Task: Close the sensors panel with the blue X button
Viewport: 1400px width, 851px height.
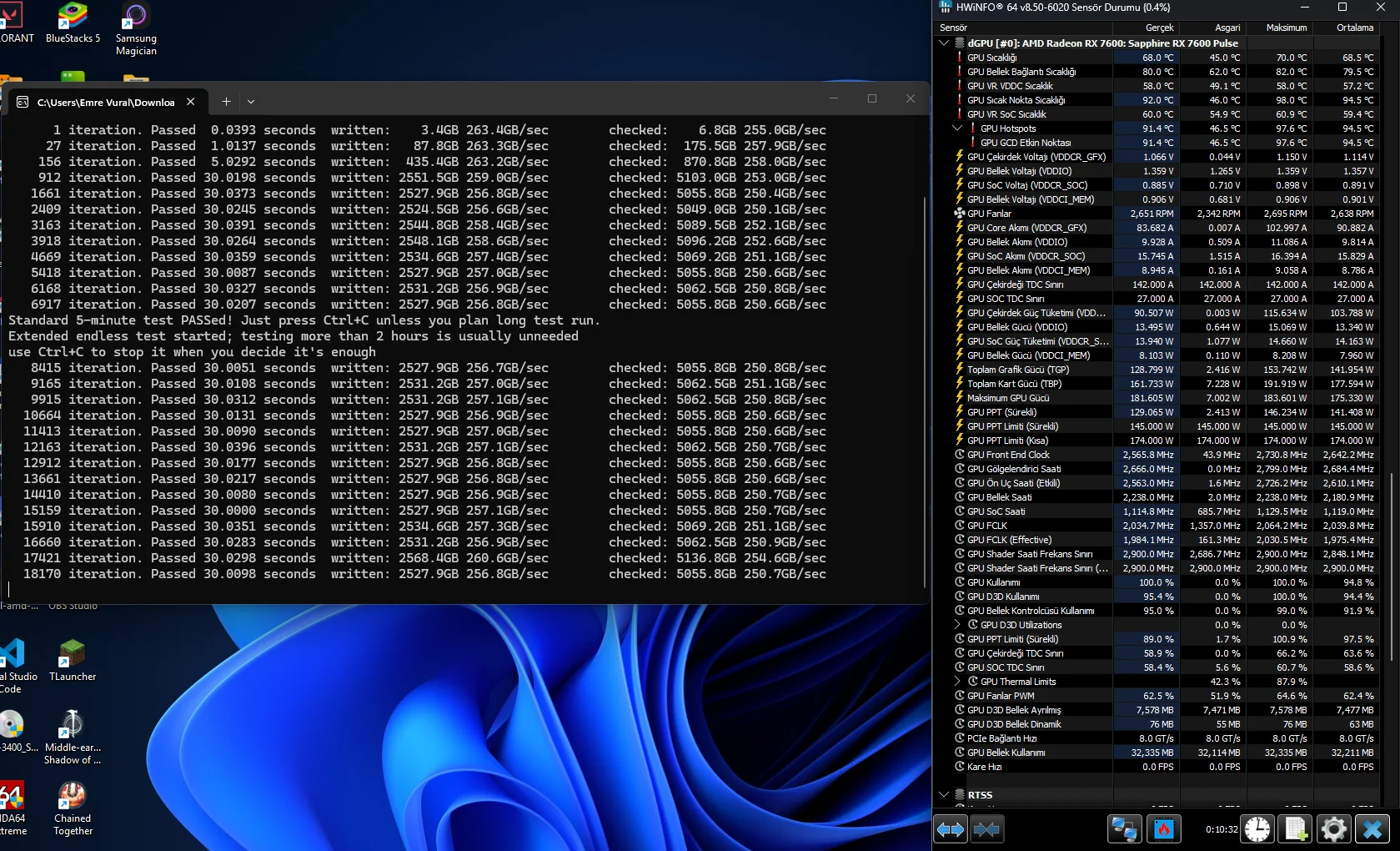Action: 1372,829
